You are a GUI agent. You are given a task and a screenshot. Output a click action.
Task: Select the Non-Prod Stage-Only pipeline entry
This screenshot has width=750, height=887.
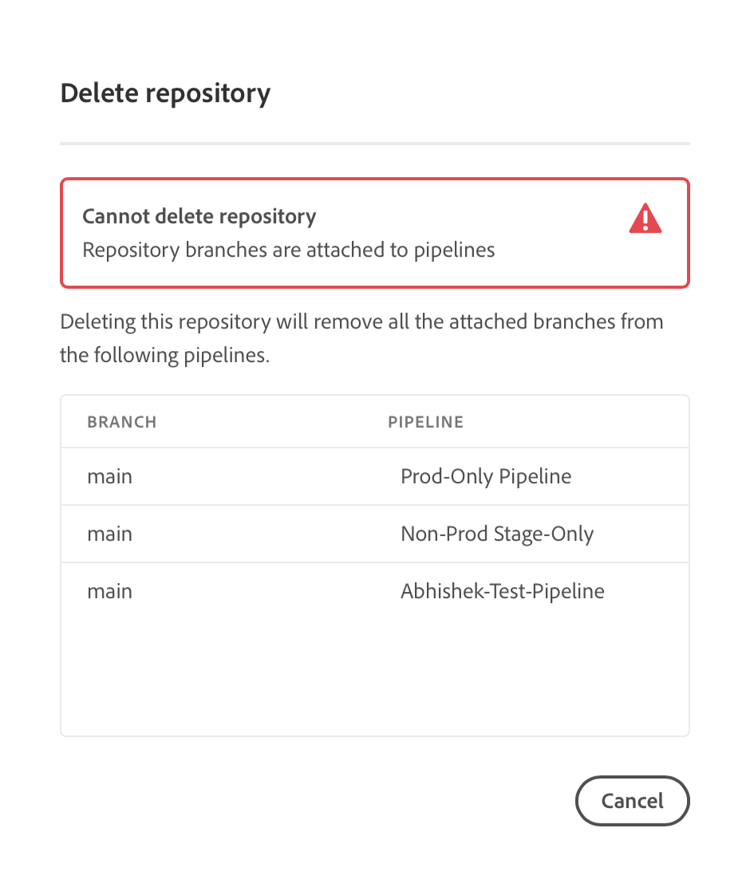click(x=497, y=533)
